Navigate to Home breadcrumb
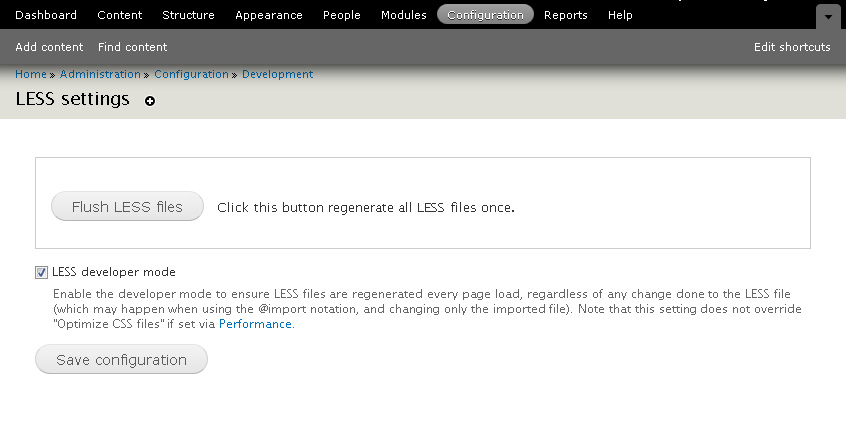Viewport: 846px width, 435px height. [31, 74]
